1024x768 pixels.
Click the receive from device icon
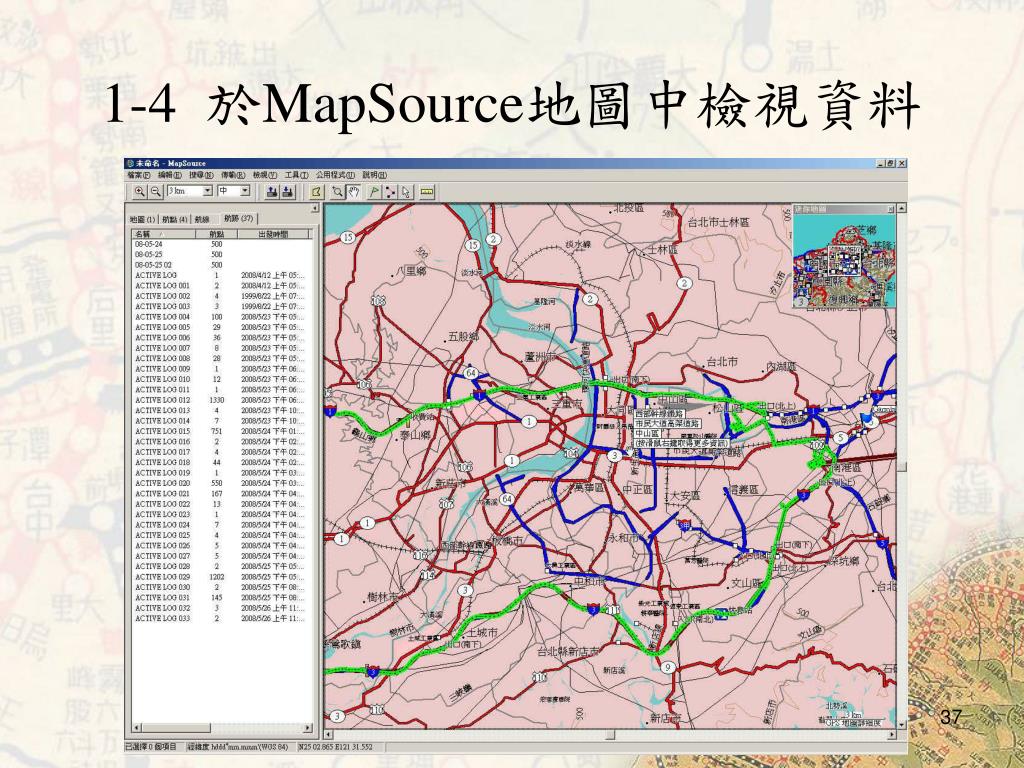pyautogui.click(x=288, y=192)
